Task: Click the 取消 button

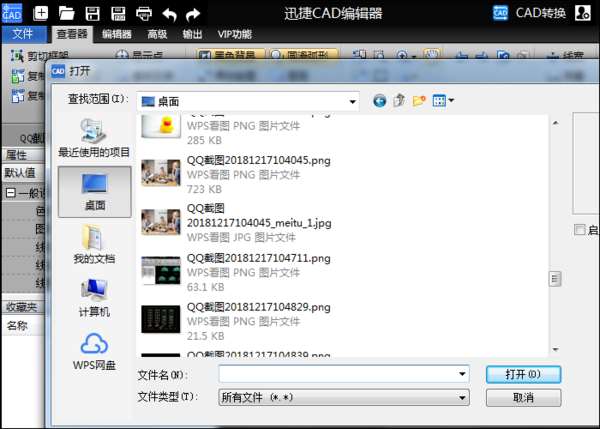Action: pyautogui.click(x=523, y=398)
